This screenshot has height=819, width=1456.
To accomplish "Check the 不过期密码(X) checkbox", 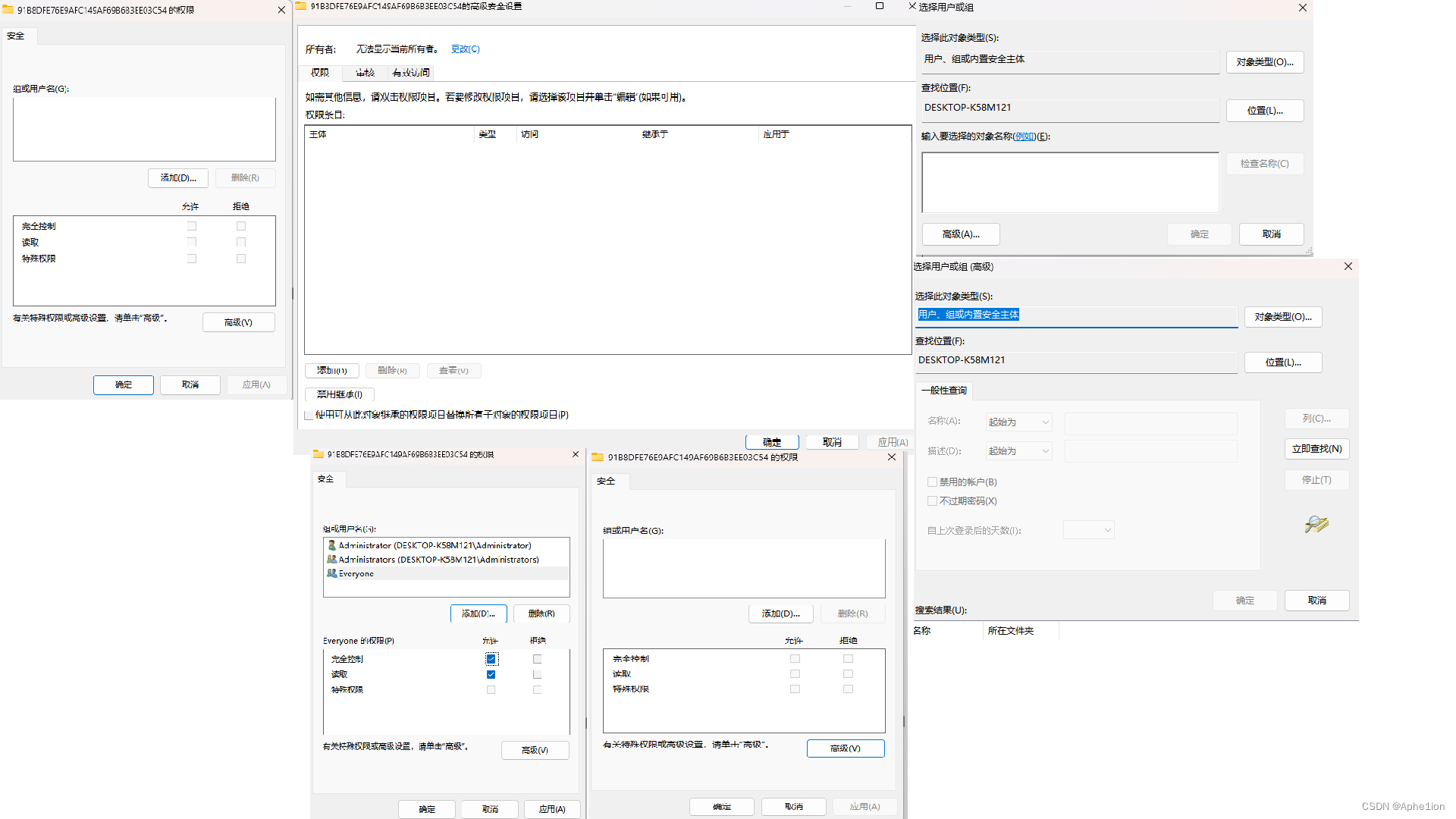I will 932,500.
